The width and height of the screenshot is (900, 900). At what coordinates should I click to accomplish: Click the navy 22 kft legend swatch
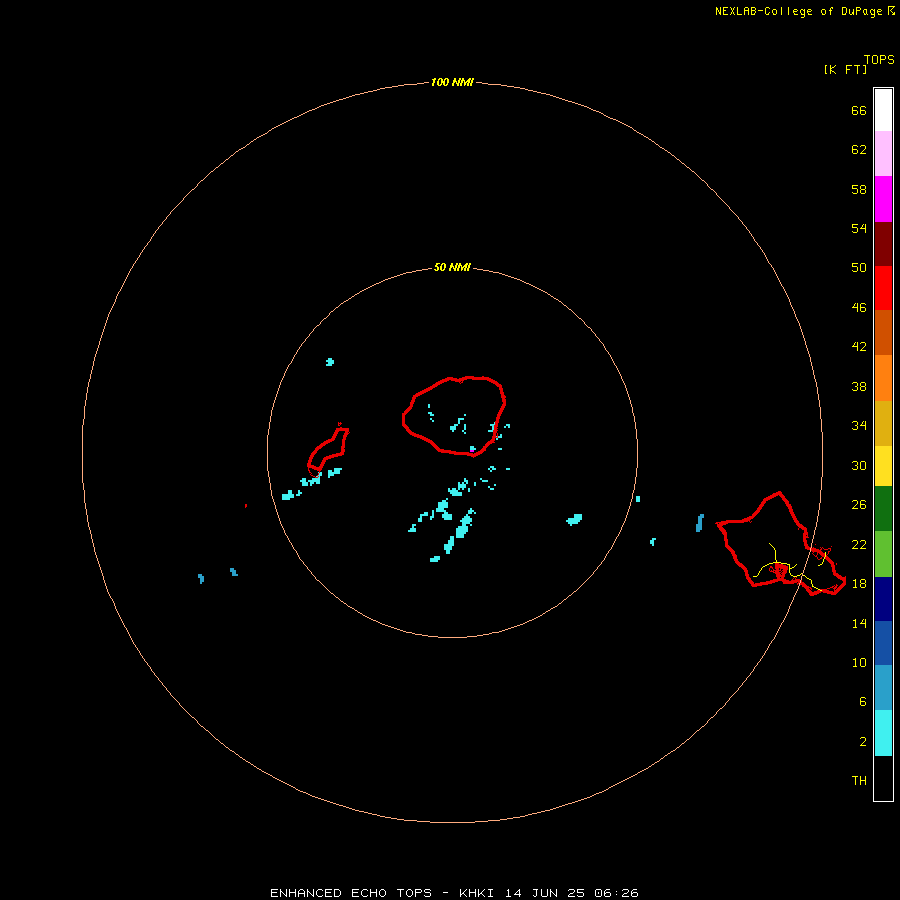pyautogui.click(x=883, y=599)
